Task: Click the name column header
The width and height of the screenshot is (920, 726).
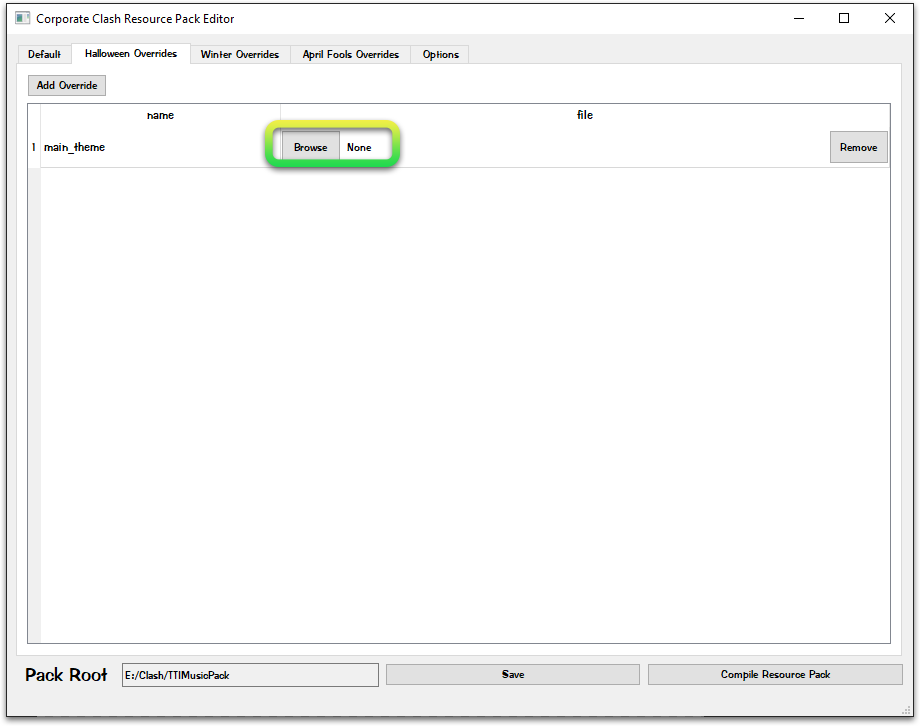Action: pyautogui.click(x=160, y=115)
